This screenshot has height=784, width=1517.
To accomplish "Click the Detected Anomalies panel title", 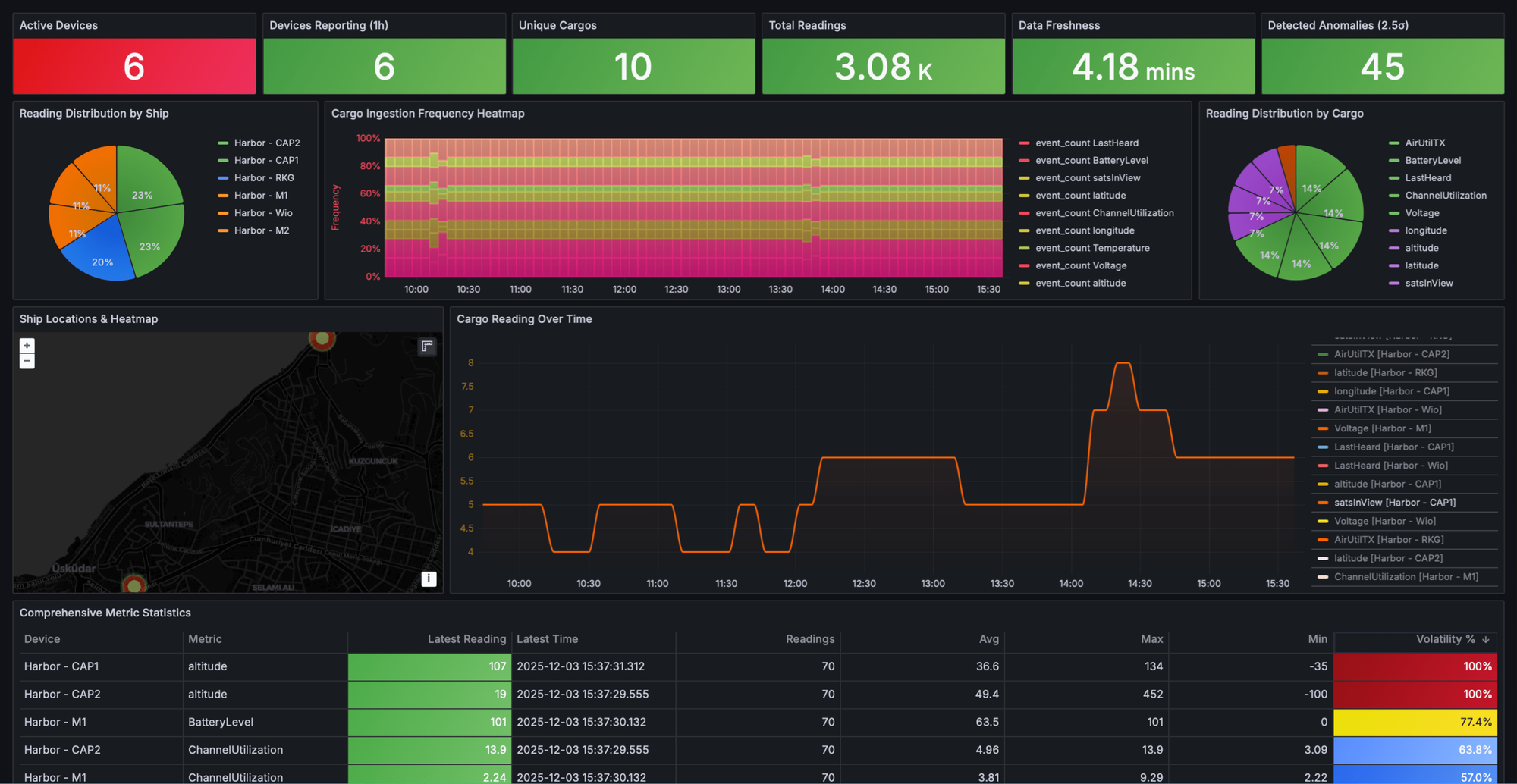I will point(1338,26).
